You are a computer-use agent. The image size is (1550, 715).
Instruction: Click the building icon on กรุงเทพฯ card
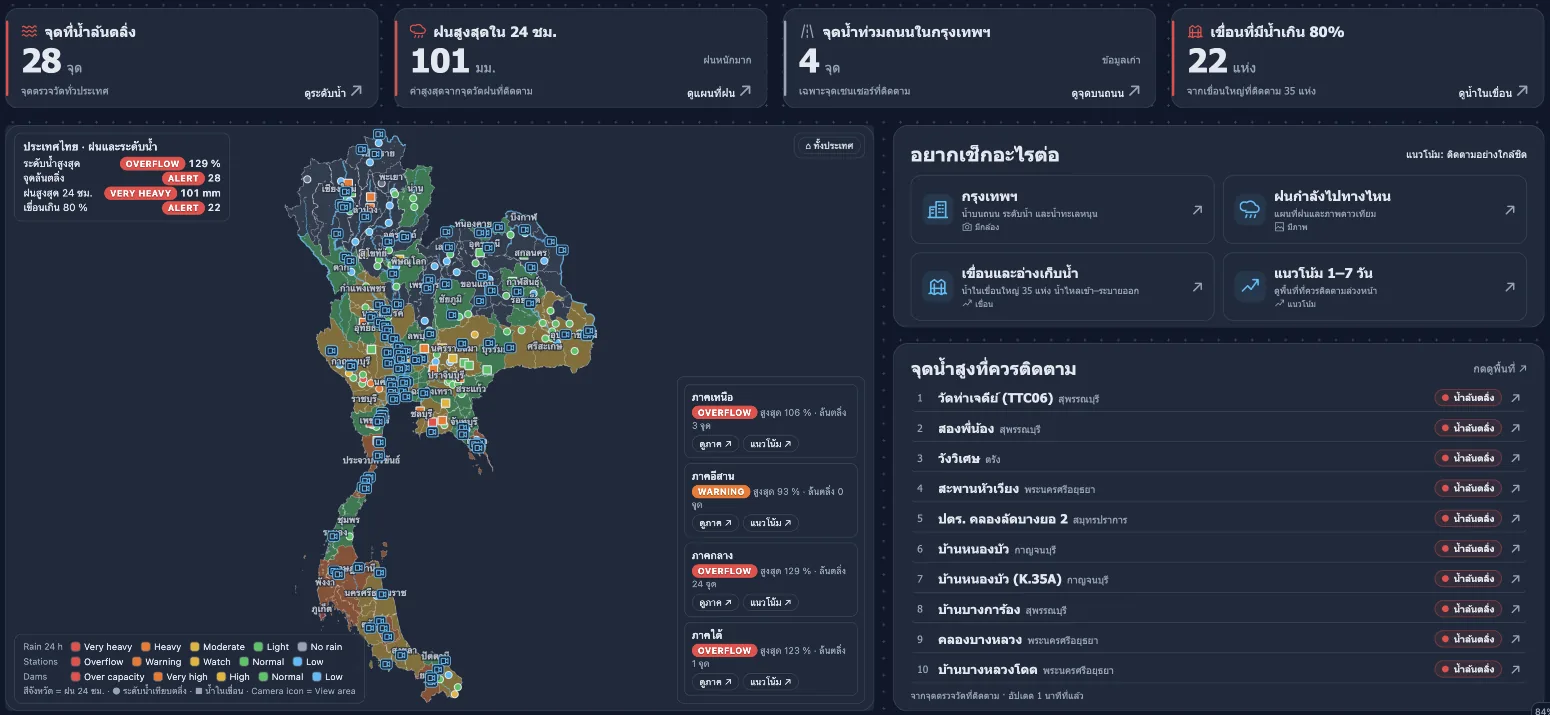[937, 209]
